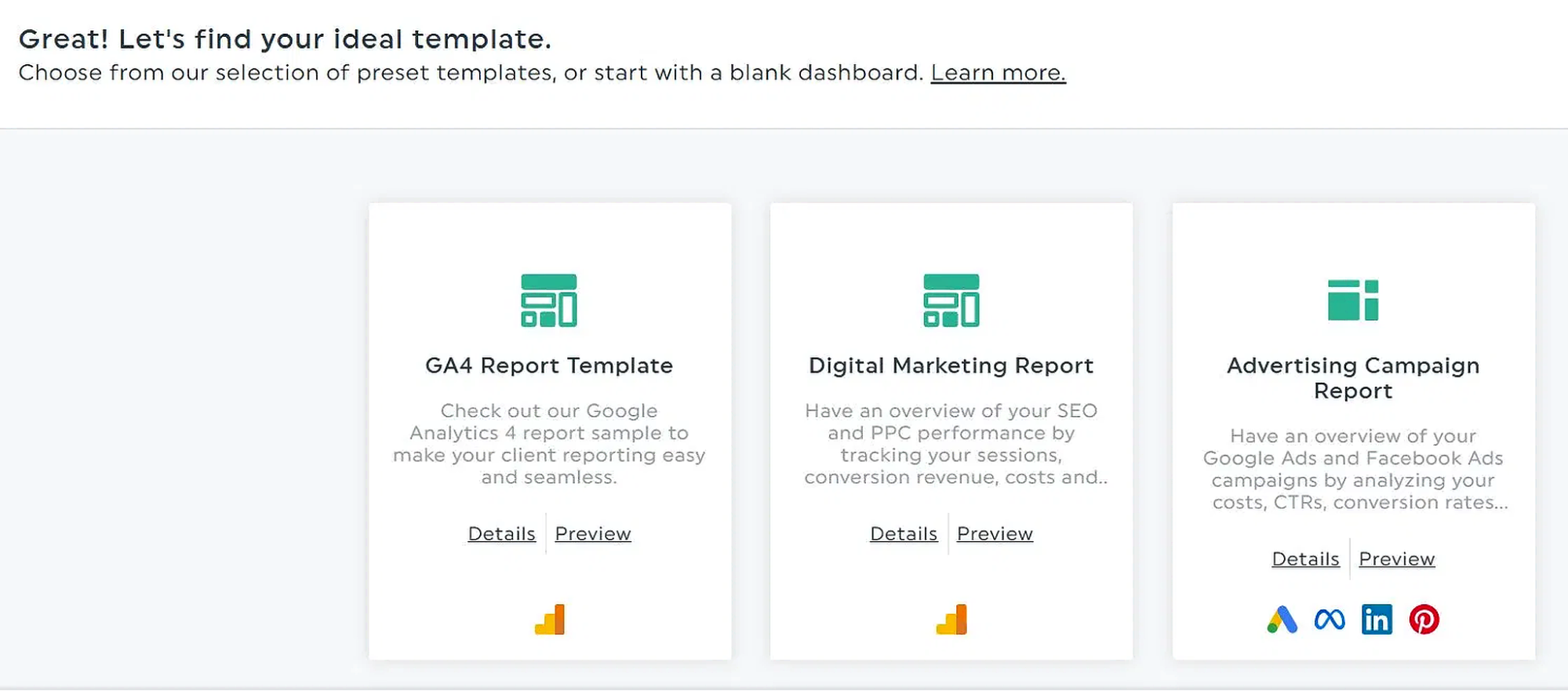The width and height of the screenshot is (1568, 691).
Task: Click the GA4 Report Template description text
Action: point(549,444)
